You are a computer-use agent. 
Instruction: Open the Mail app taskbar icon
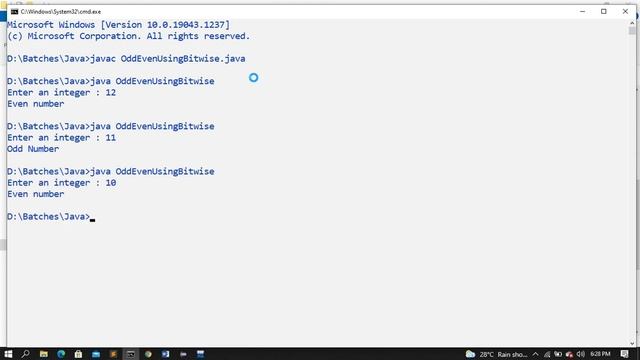(x=96, y=354)
